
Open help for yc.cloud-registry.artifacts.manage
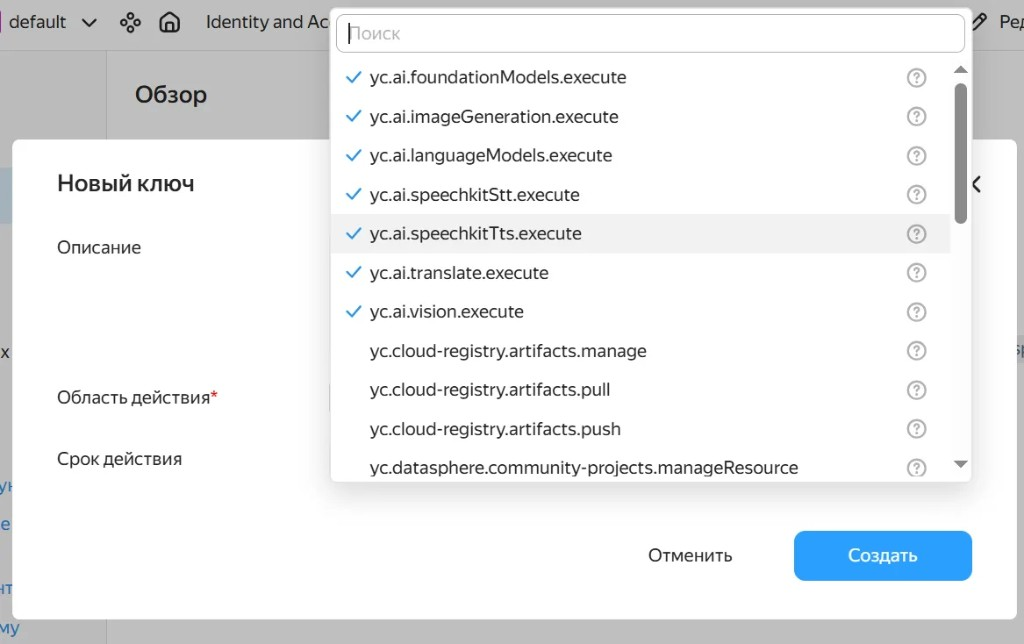916,351
